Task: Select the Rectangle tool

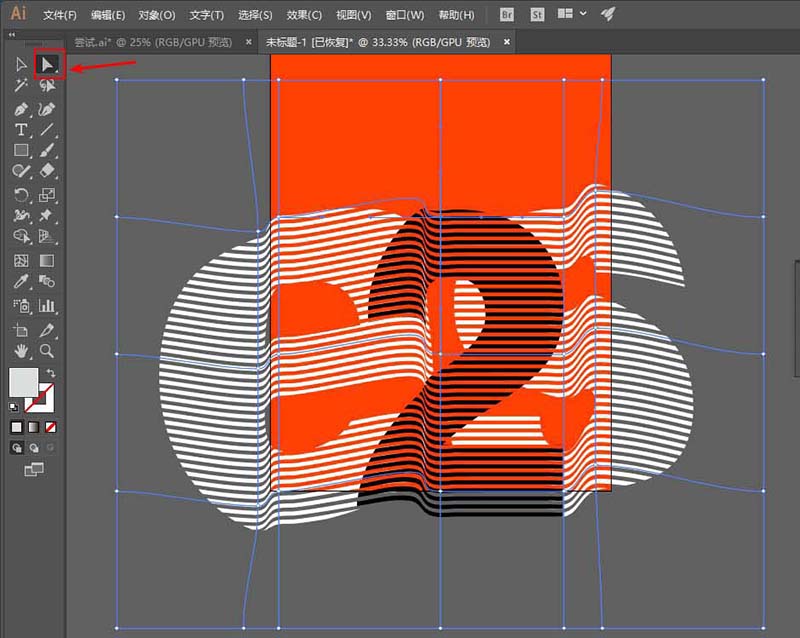Action: click(21, 150)
